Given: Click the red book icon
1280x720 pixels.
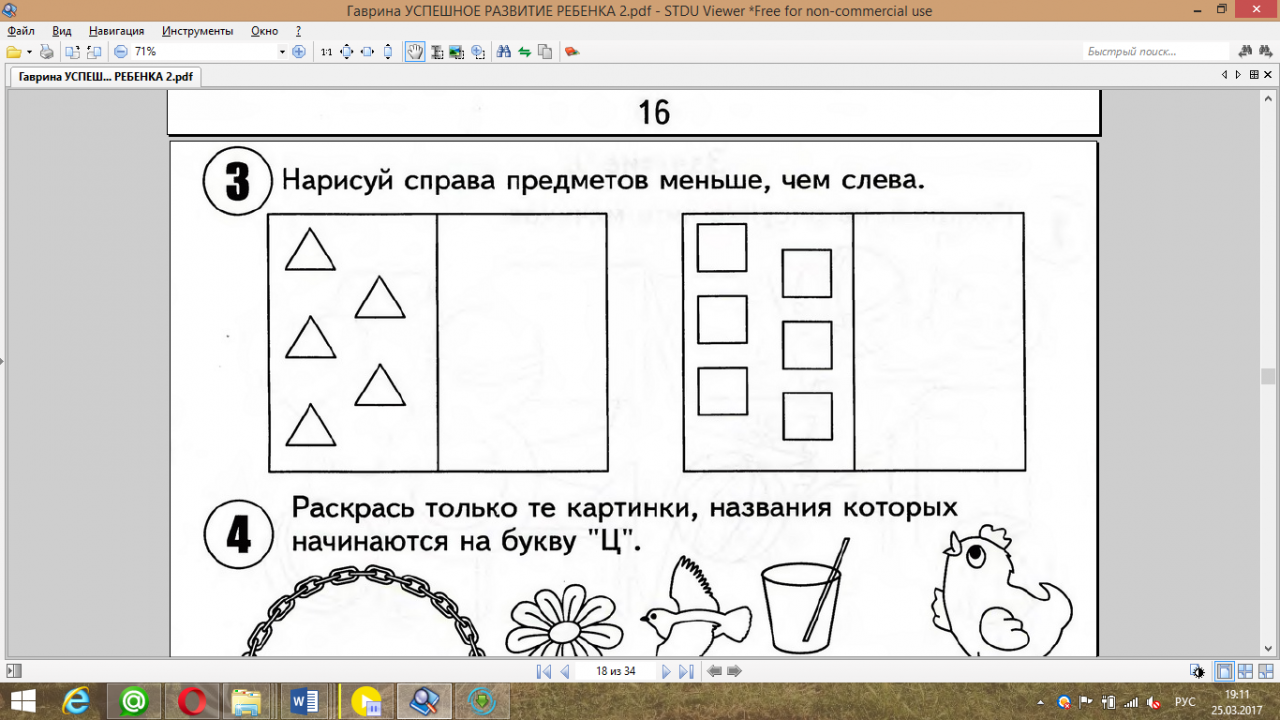Looking at the screenshot, I should pyautogui.click(x=572, y=52).
